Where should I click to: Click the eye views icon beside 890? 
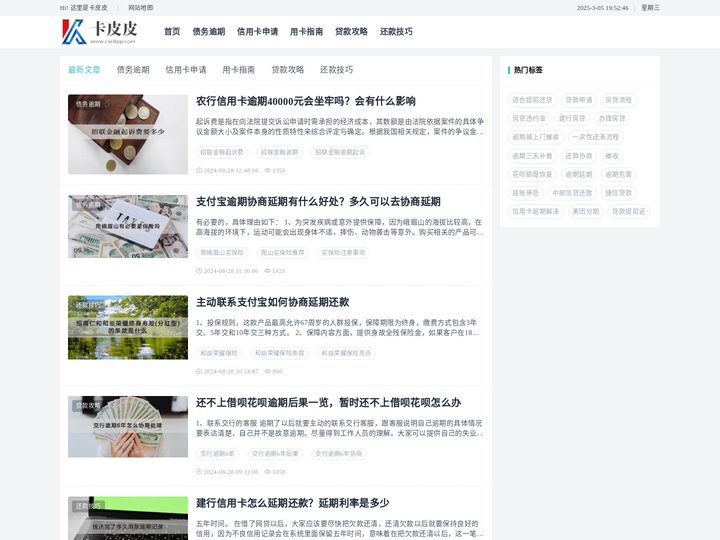(x=268, y=371)
